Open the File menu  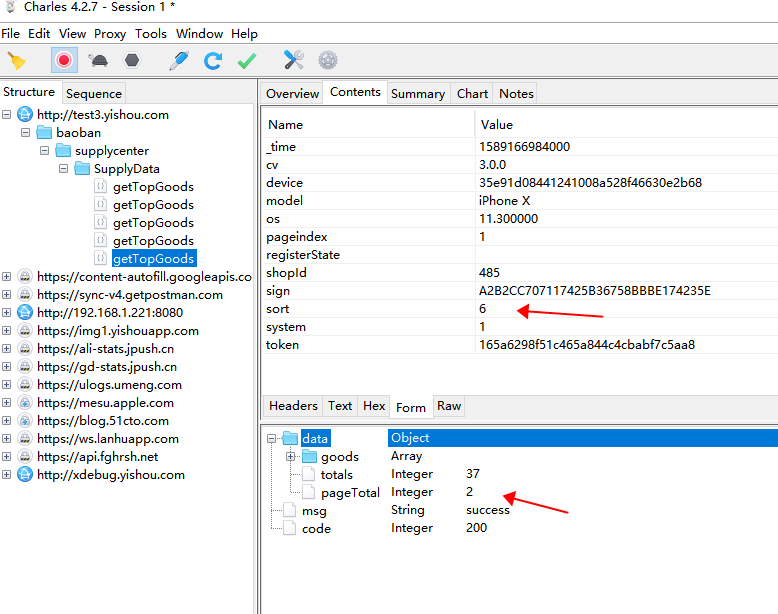[10, 34]
